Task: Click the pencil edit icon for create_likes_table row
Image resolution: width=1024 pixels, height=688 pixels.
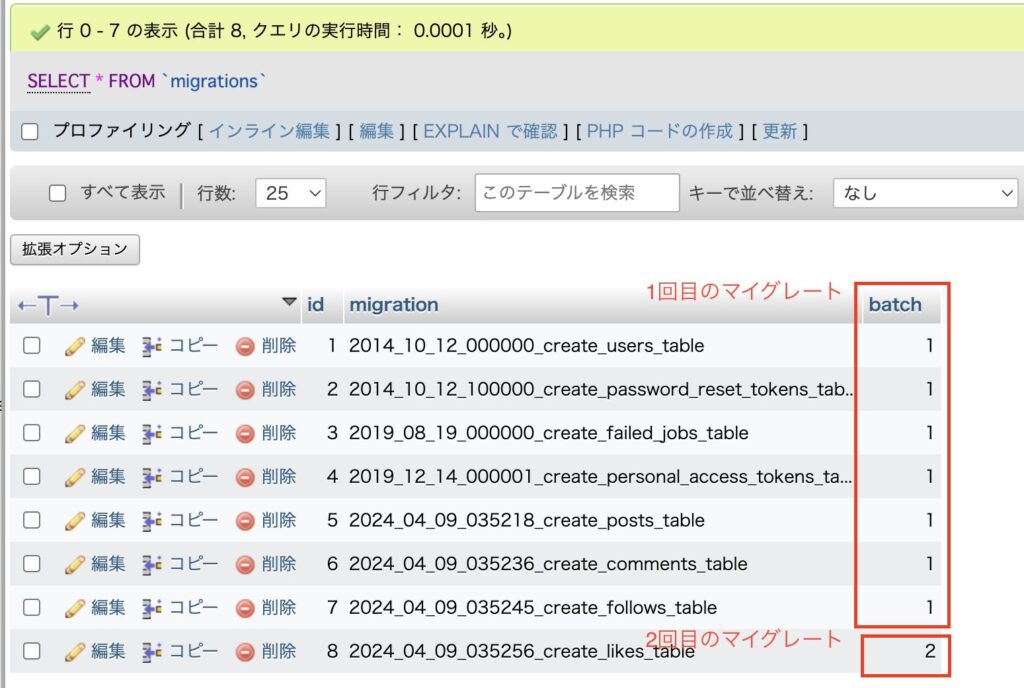Action: click(75, 651)
